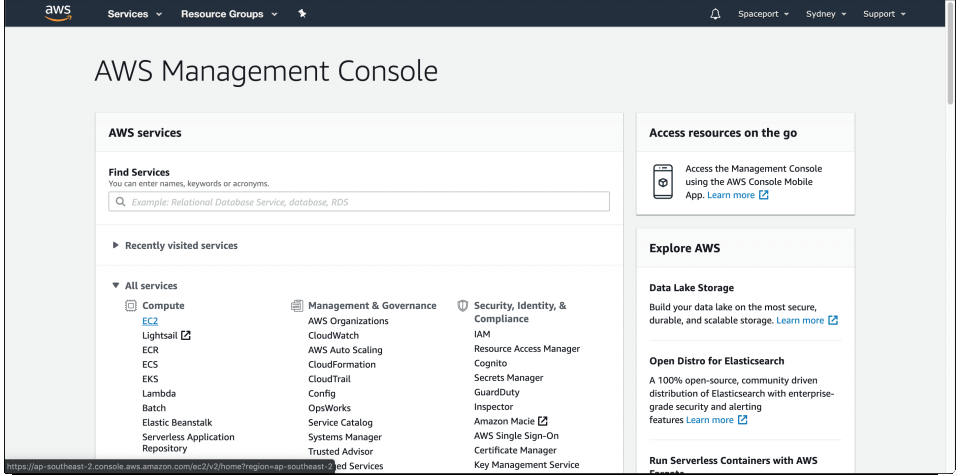
Task: Open the CloudWatch service link
Action: [333, 336]
